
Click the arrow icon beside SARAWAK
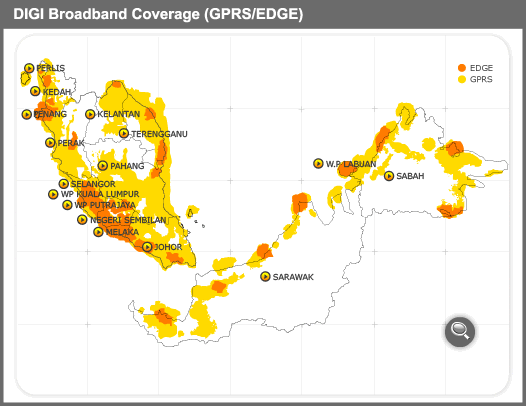[x=265, y=277]
